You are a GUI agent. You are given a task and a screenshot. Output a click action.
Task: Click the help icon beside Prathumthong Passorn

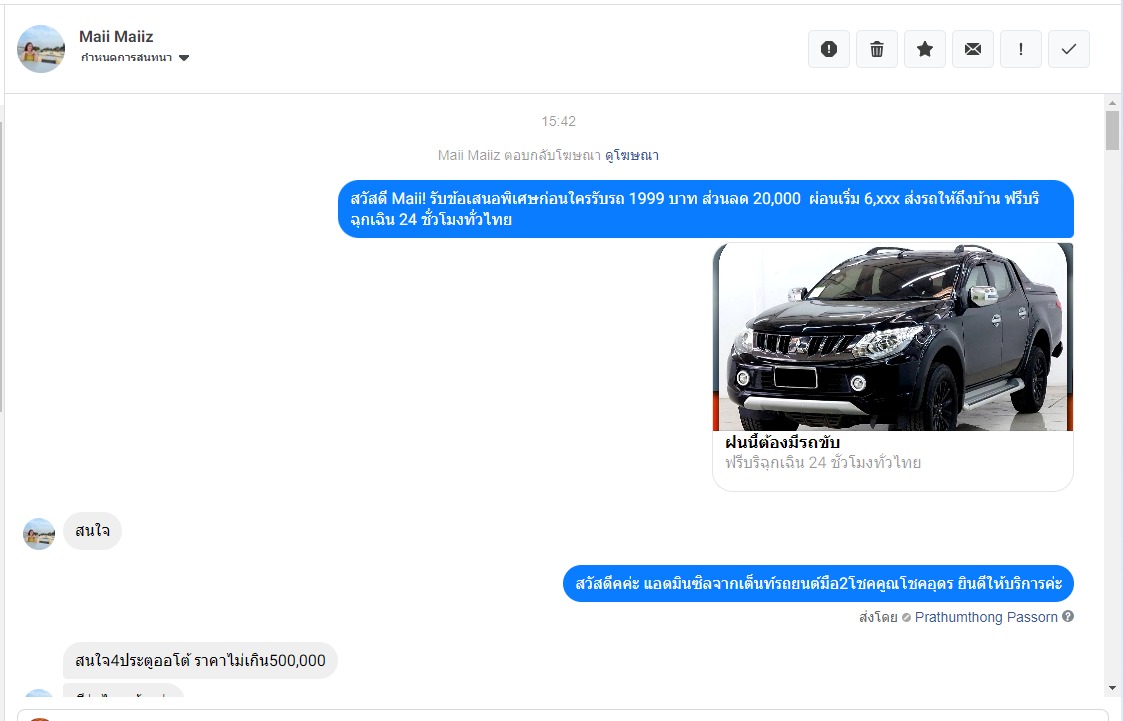(x=1068, y=617)
